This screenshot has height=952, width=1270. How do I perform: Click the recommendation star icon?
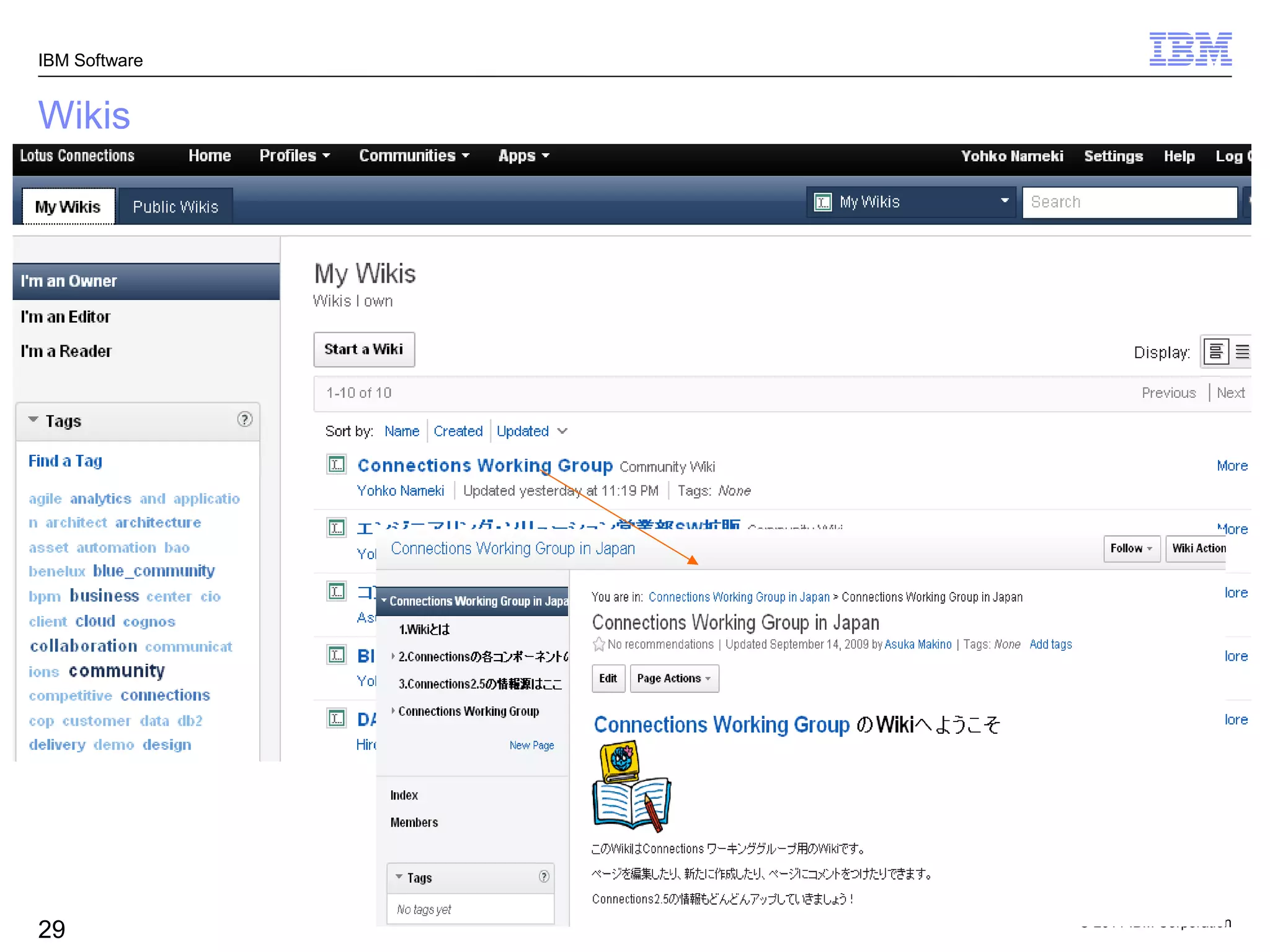coord(598,645)
